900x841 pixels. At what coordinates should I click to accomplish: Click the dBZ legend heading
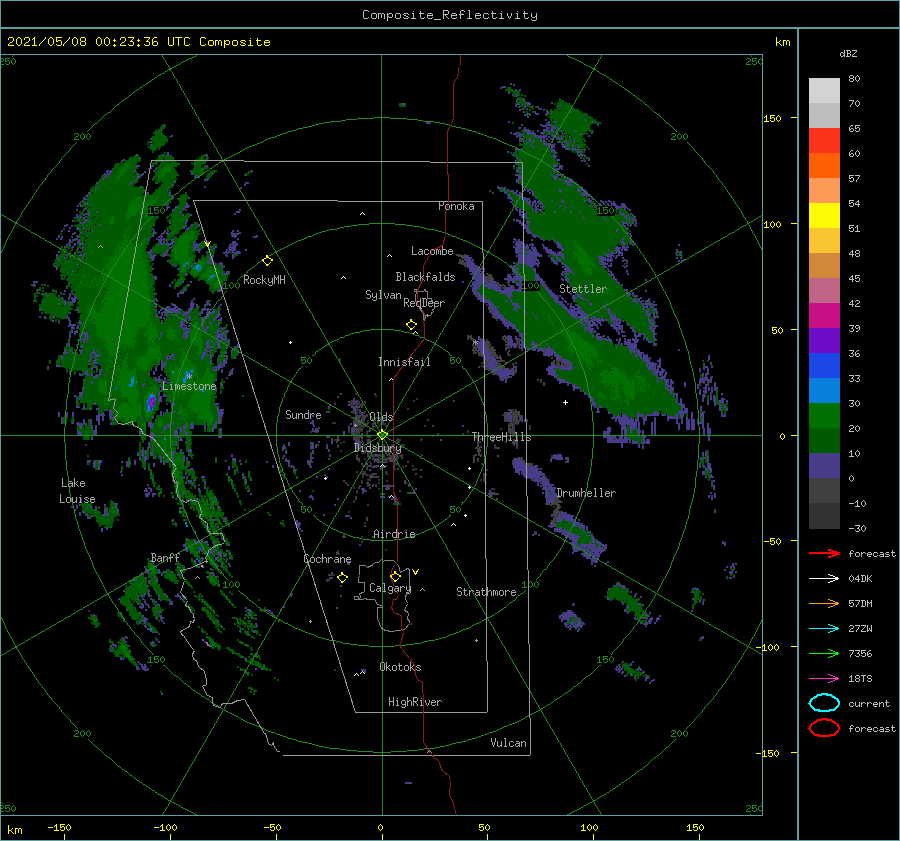coord(848,53)
